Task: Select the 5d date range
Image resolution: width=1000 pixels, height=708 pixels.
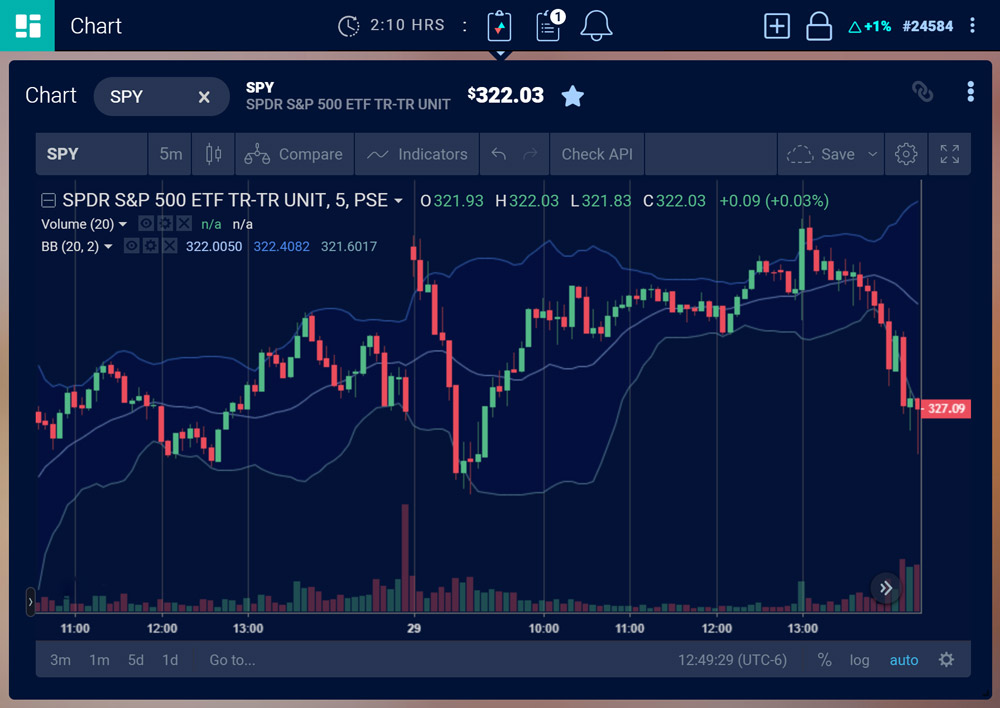Action: point(136,660)
